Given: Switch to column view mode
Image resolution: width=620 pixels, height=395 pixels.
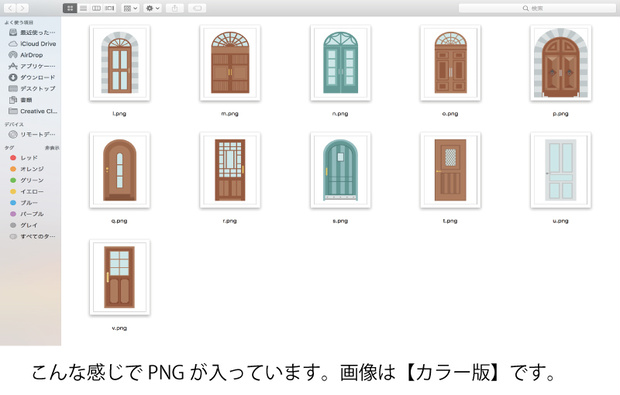Looking at the screenshot, I should click(x=96, y=8).
